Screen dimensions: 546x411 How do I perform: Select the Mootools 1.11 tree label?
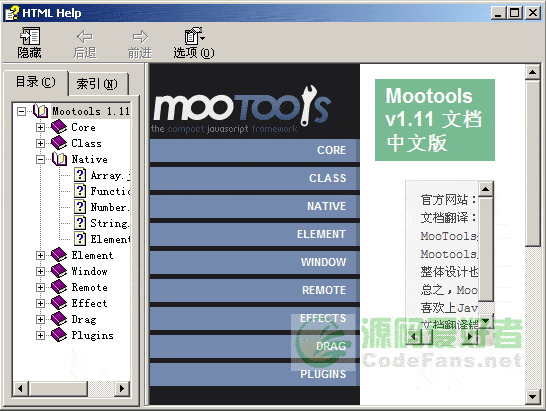(x=91, y=111)
